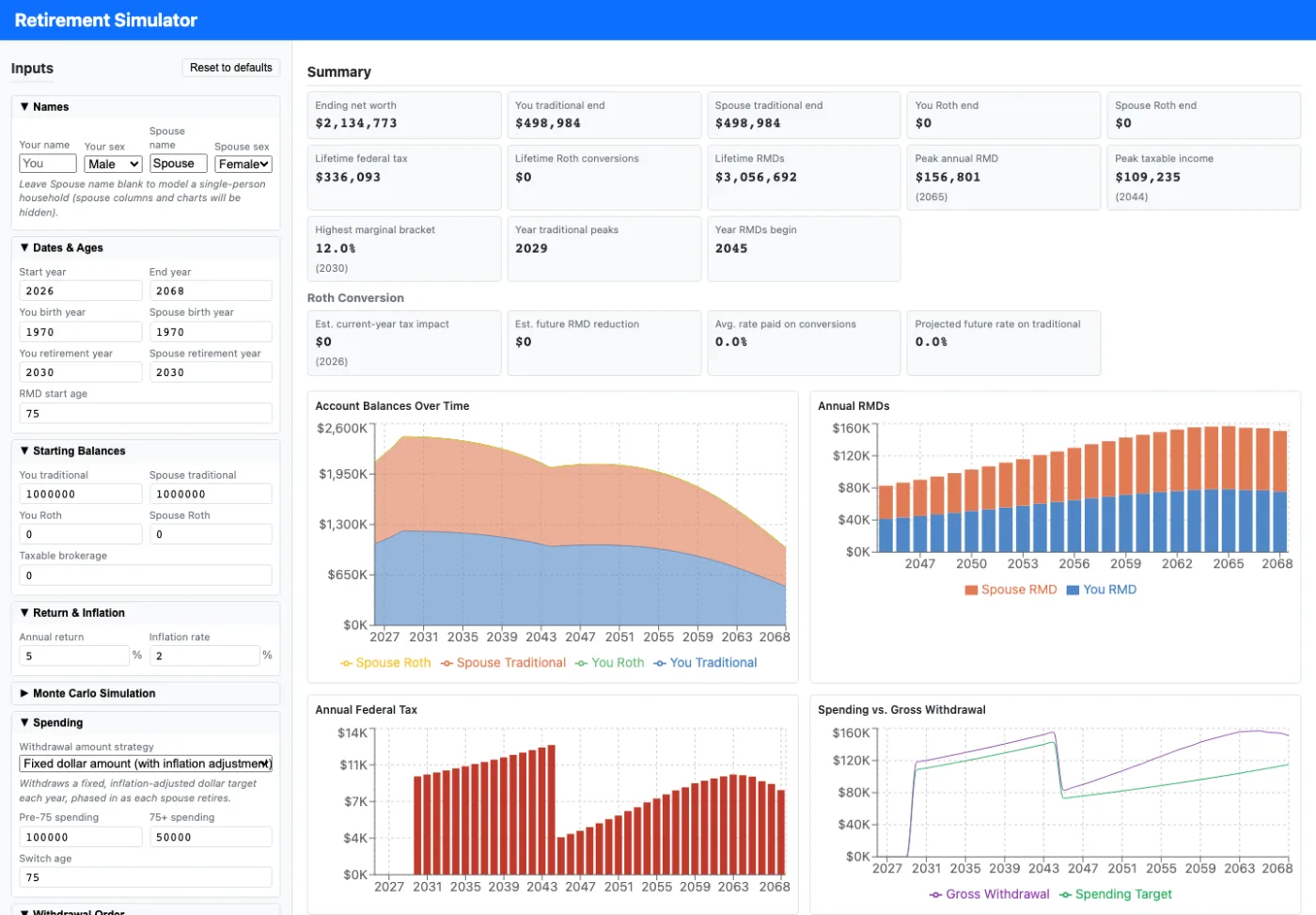Viewport: 1316px width, 915px height.
Task: Edit the Annual return percentage field
Action: pos(74,656)
